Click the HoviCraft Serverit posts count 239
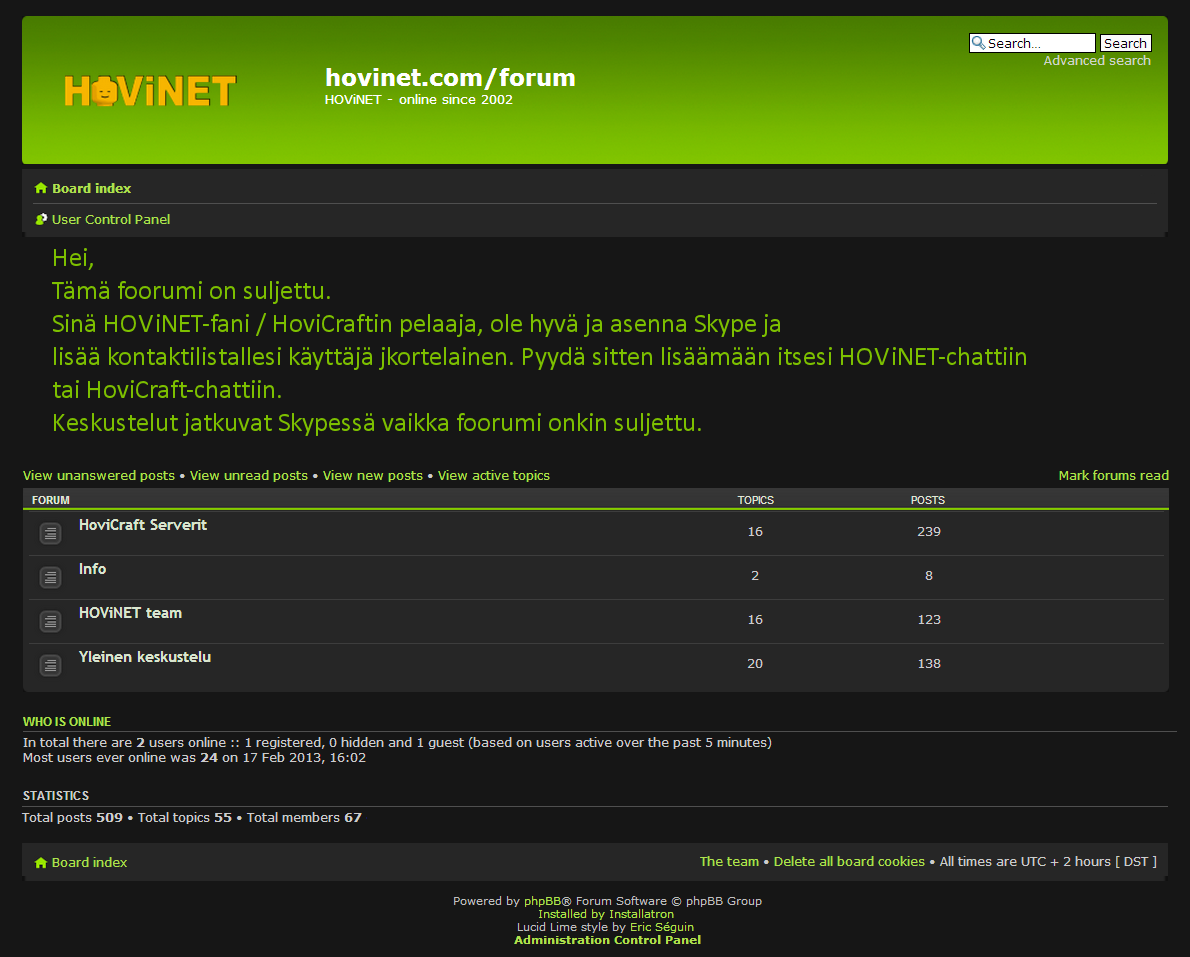 point(929,532)
